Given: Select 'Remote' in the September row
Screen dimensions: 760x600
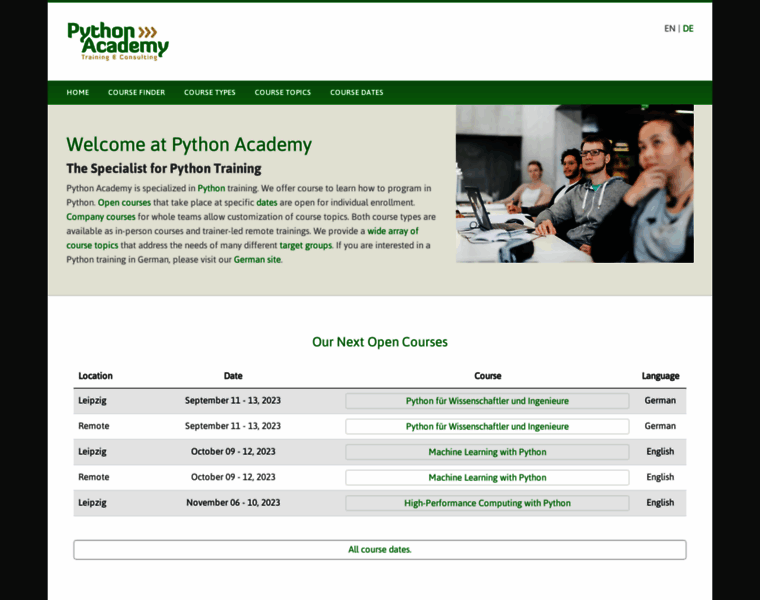Looking at the screenshot, I should (94, 426).
